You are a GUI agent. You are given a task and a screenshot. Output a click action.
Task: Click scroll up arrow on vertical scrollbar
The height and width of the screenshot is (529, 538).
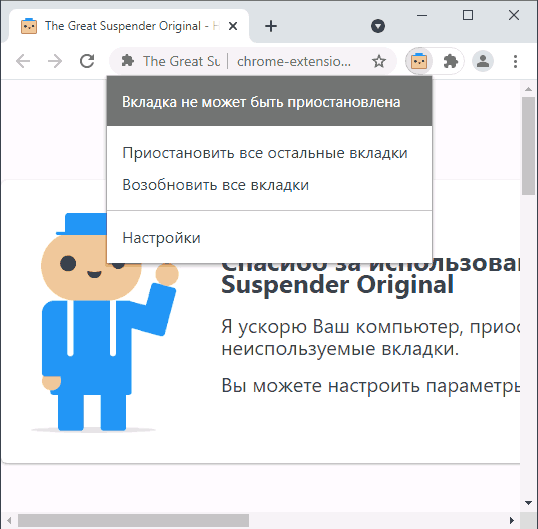[x=528, y=89]
